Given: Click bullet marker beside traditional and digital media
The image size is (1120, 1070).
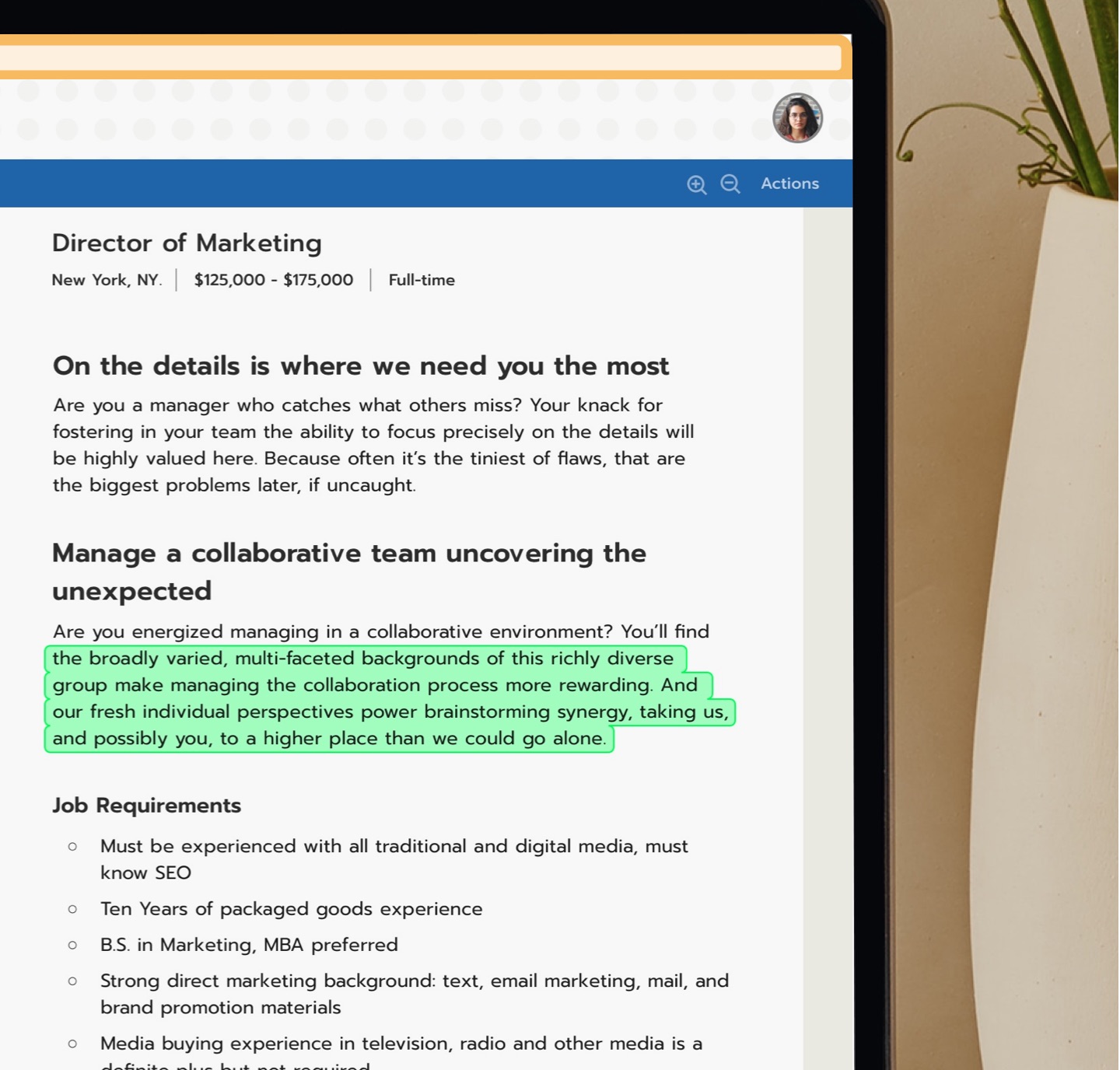Looking at the screenshot, I should (x=73, y=846).
